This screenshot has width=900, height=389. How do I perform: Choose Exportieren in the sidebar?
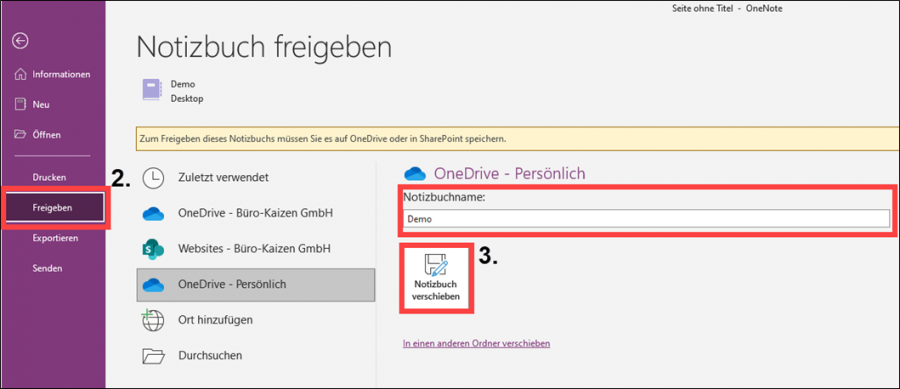click(x=53, y=238)
